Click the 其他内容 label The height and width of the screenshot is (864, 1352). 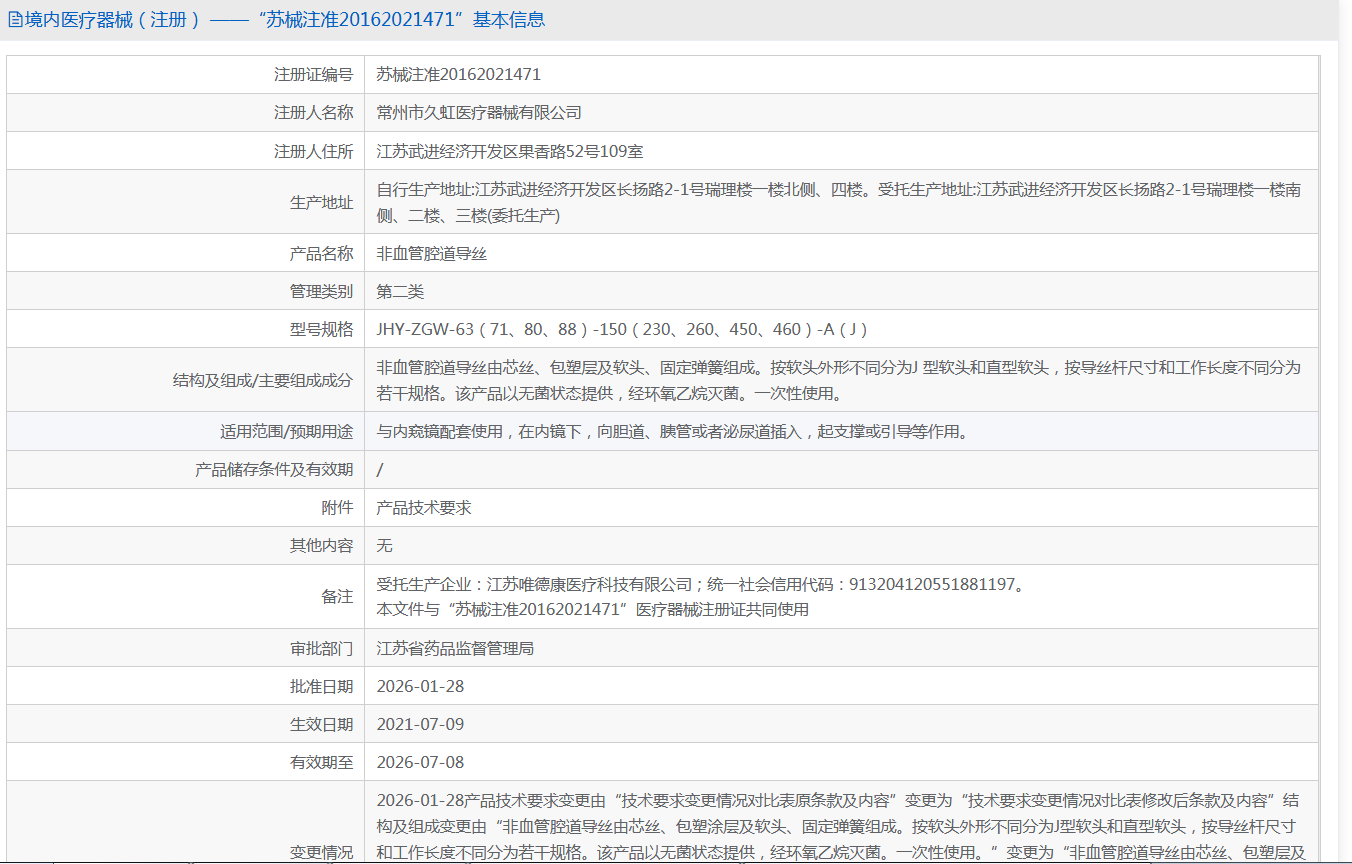click(322, 546)
